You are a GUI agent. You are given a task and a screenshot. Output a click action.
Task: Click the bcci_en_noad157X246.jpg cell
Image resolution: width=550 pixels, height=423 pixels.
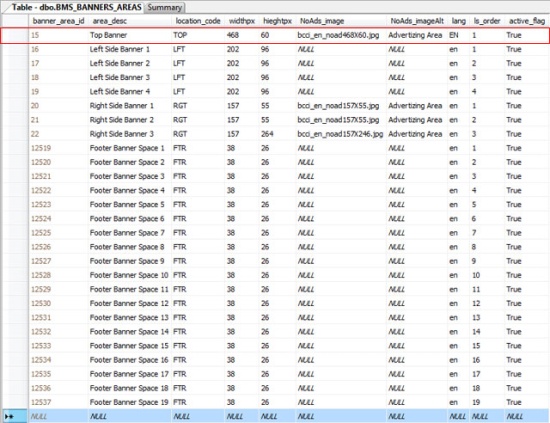[341, 134]
